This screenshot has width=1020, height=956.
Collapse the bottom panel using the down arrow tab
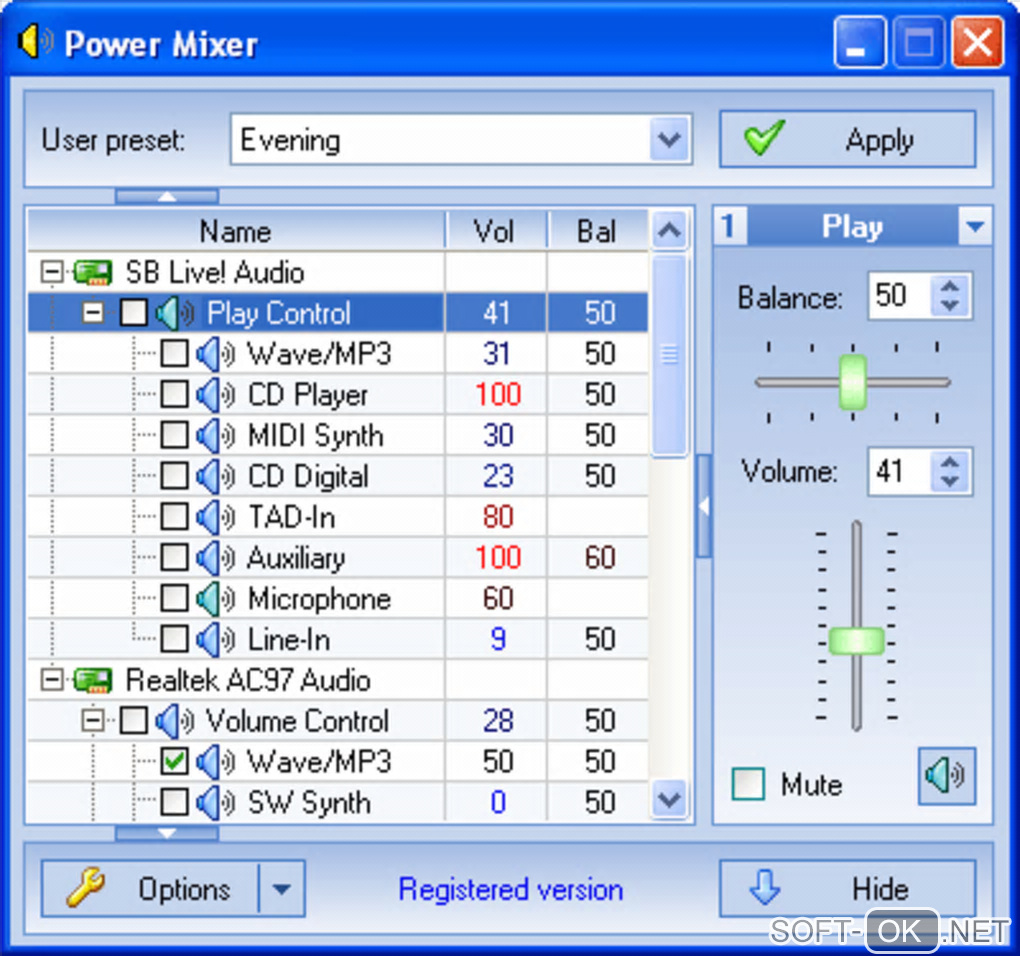[167, 832]
